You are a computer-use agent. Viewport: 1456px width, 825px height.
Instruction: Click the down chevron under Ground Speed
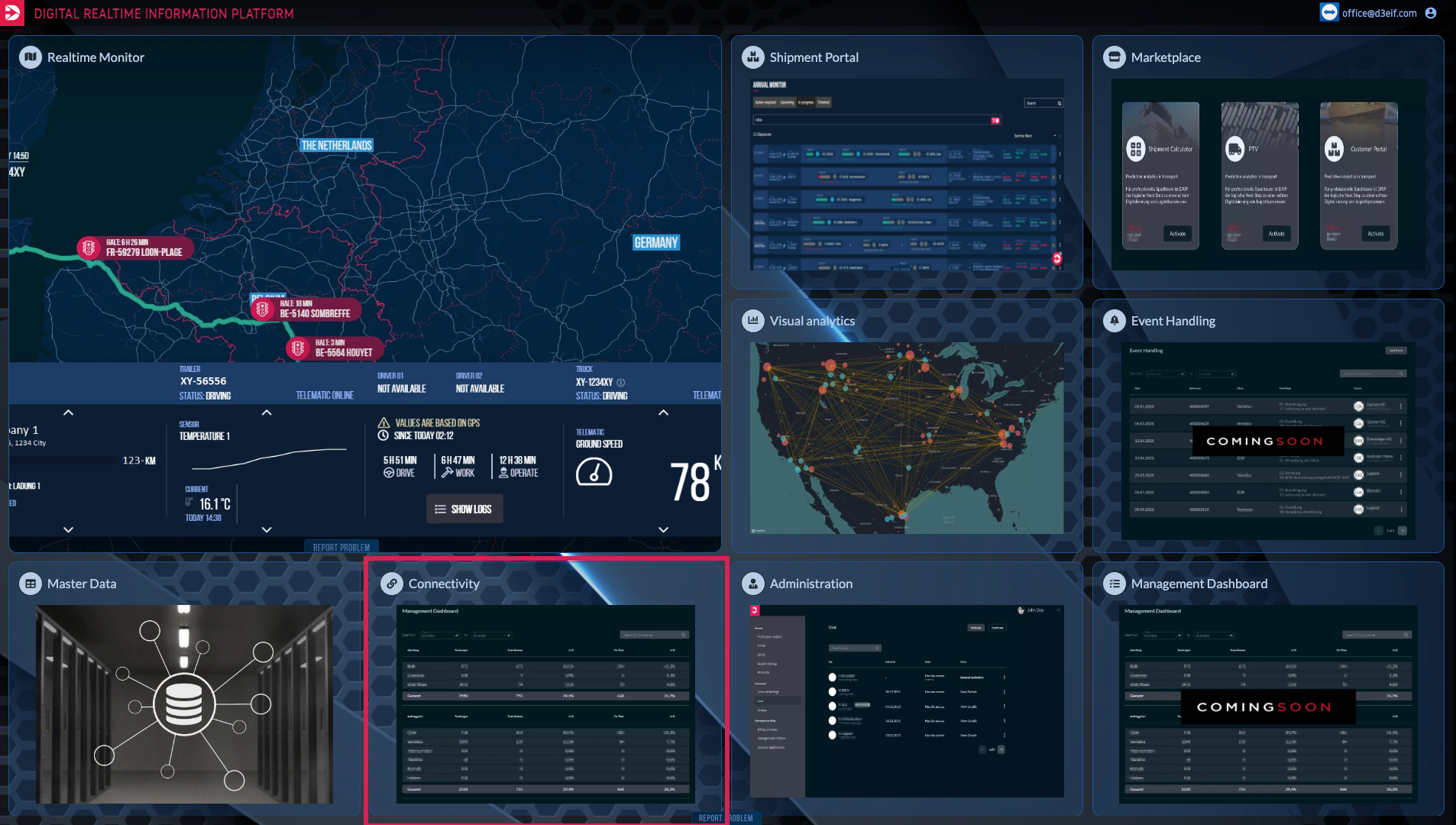tap(663, 529)
